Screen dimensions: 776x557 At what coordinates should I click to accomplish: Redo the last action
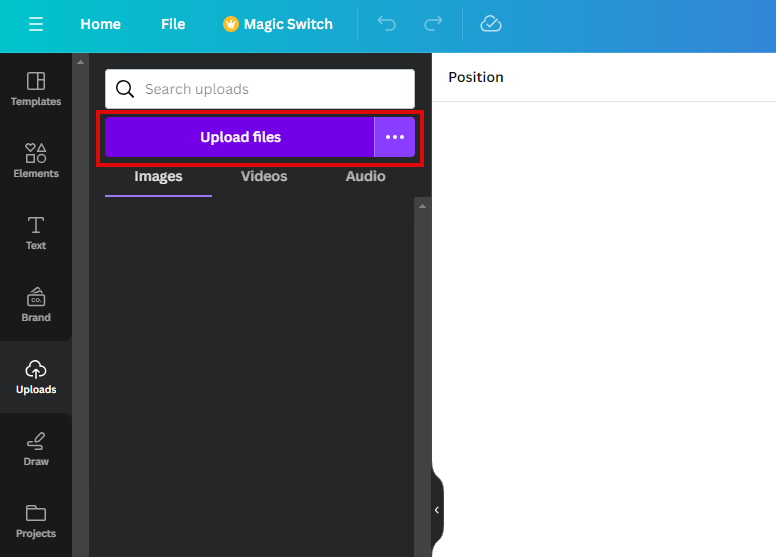(x=433, y=23)
